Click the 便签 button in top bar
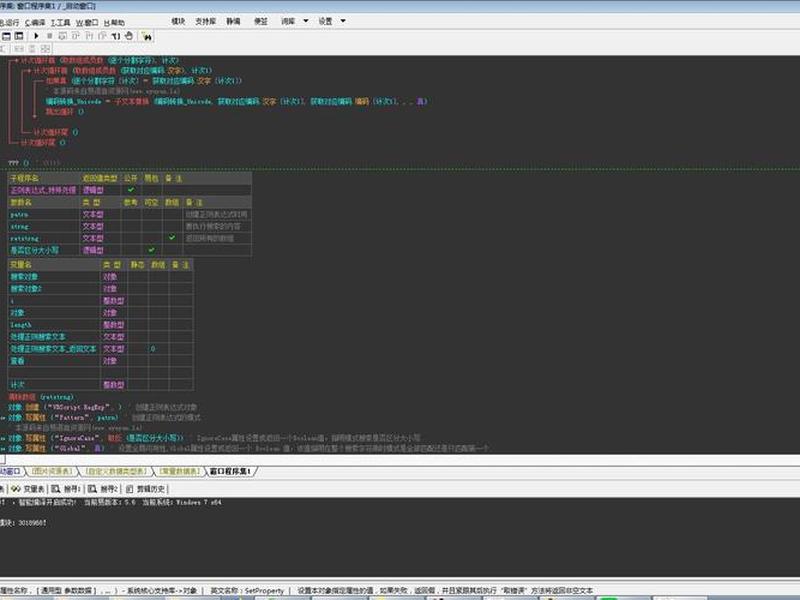Image resolution: width=800 pixels, height=600 pixels. 261,21
